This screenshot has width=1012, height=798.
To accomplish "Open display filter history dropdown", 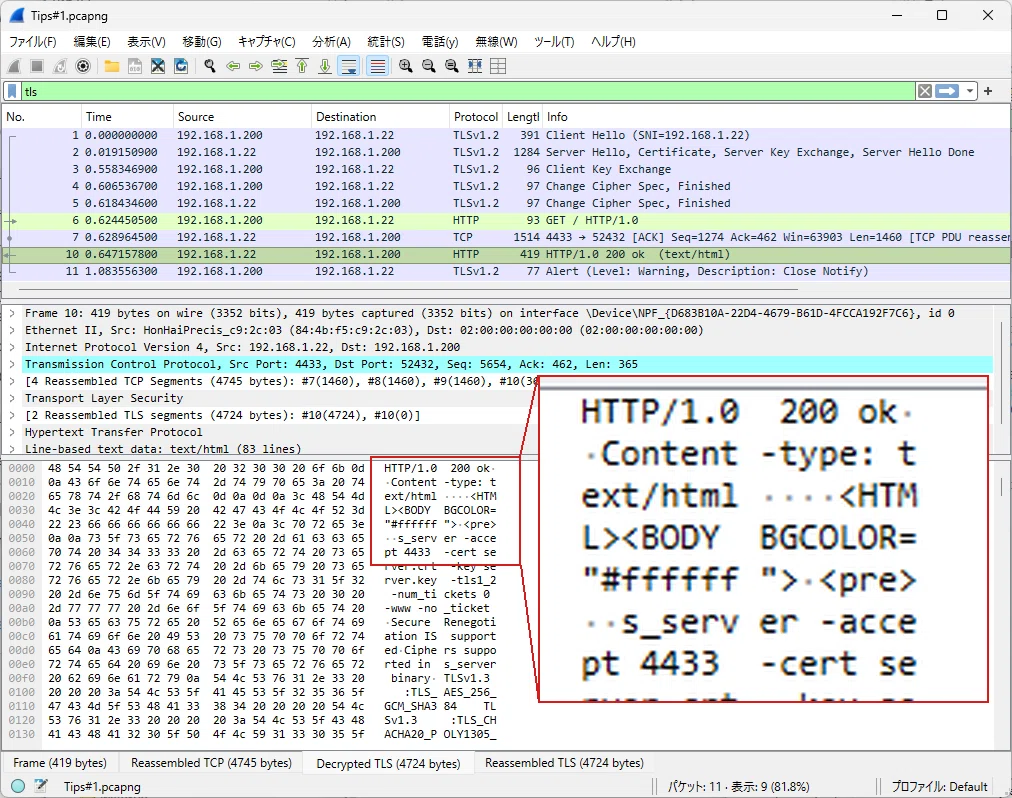I will click(969, 91).
